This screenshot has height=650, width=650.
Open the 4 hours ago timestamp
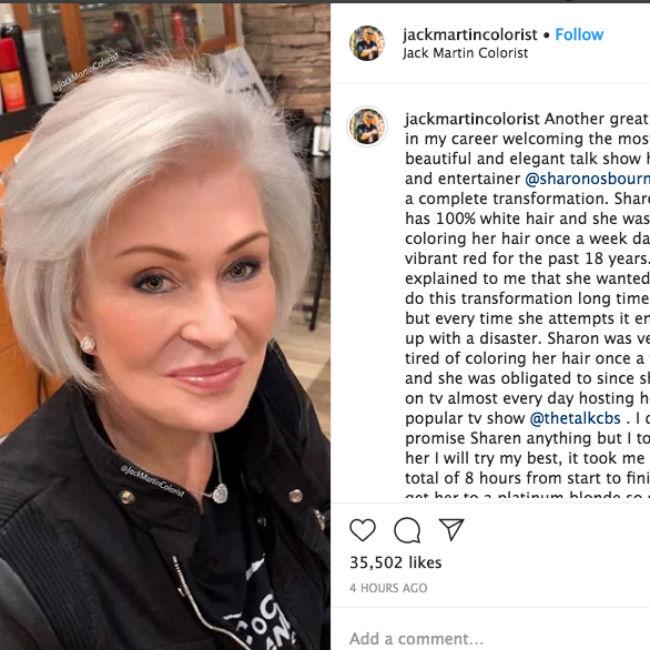click(388, 588)
